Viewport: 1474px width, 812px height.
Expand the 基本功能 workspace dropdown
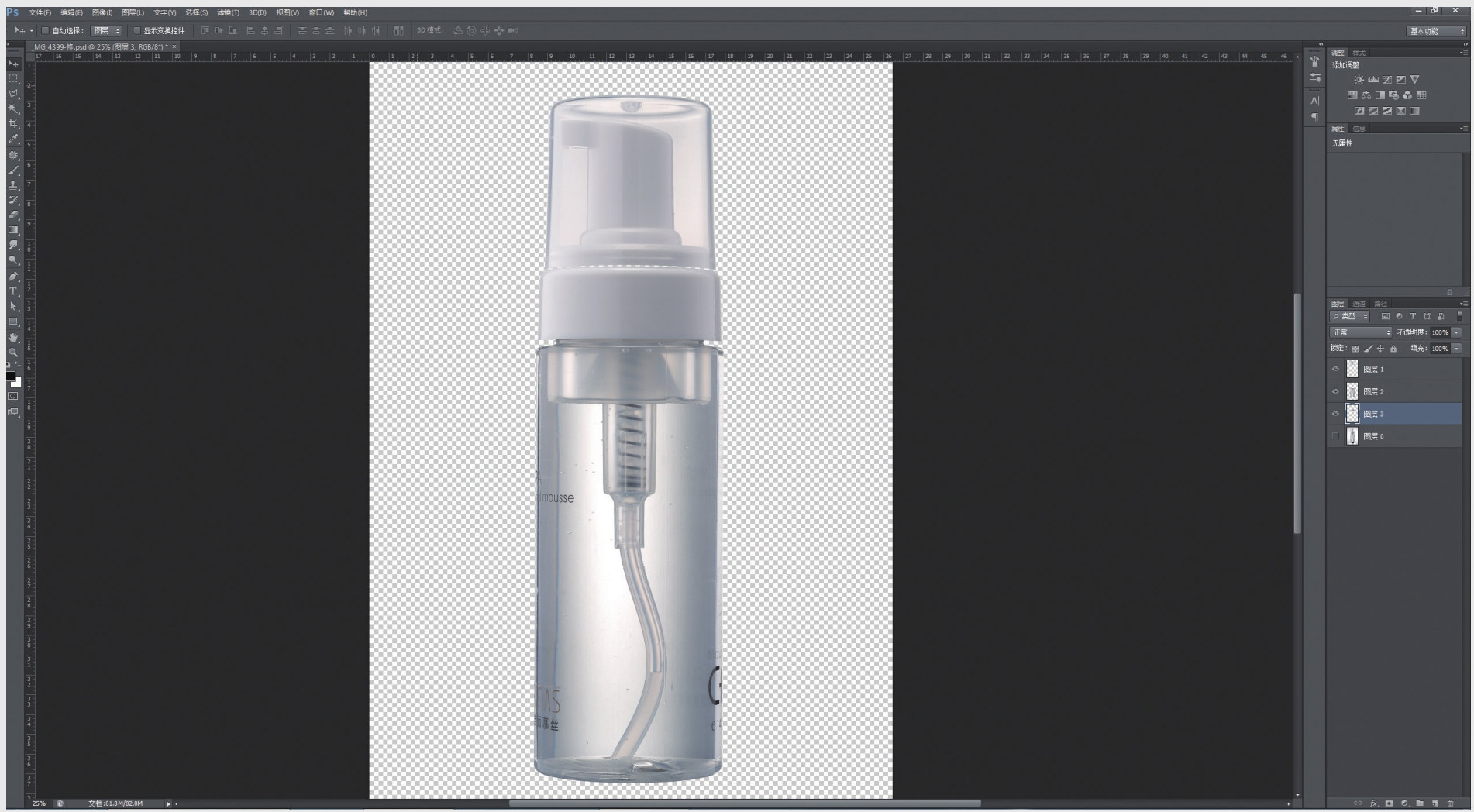(1436, 31)
